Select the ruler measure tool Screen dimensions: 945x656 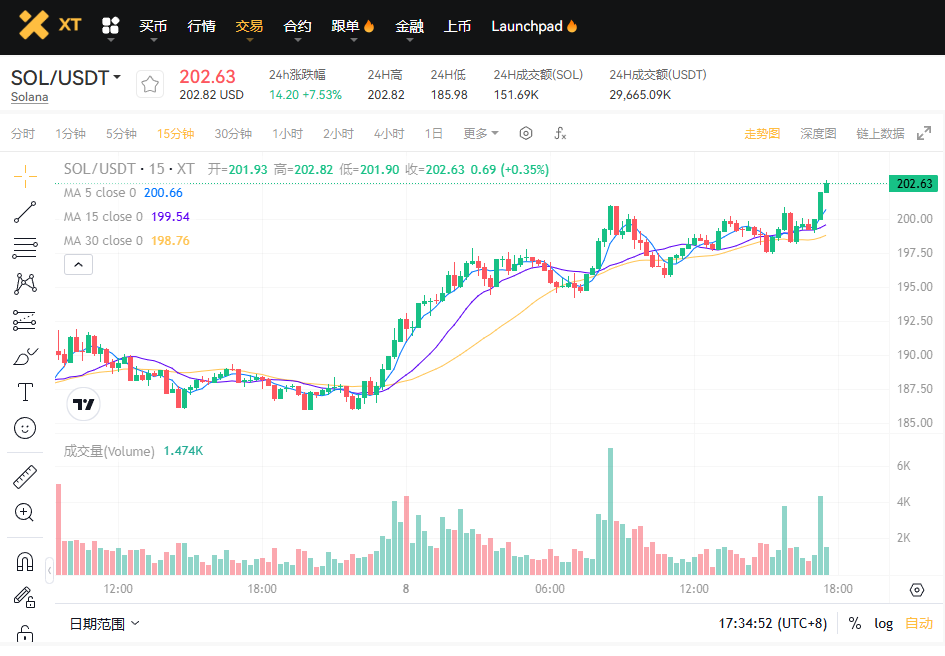25,476
